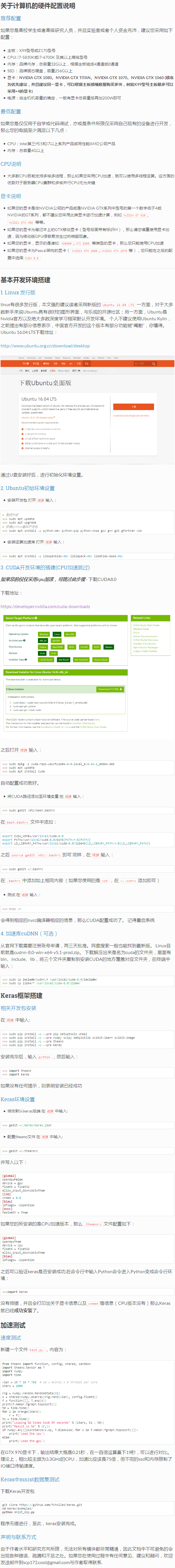Click the 显卡说明 subheading
The height and width of the screenshot is (1568, 175).
coord(10,196)
